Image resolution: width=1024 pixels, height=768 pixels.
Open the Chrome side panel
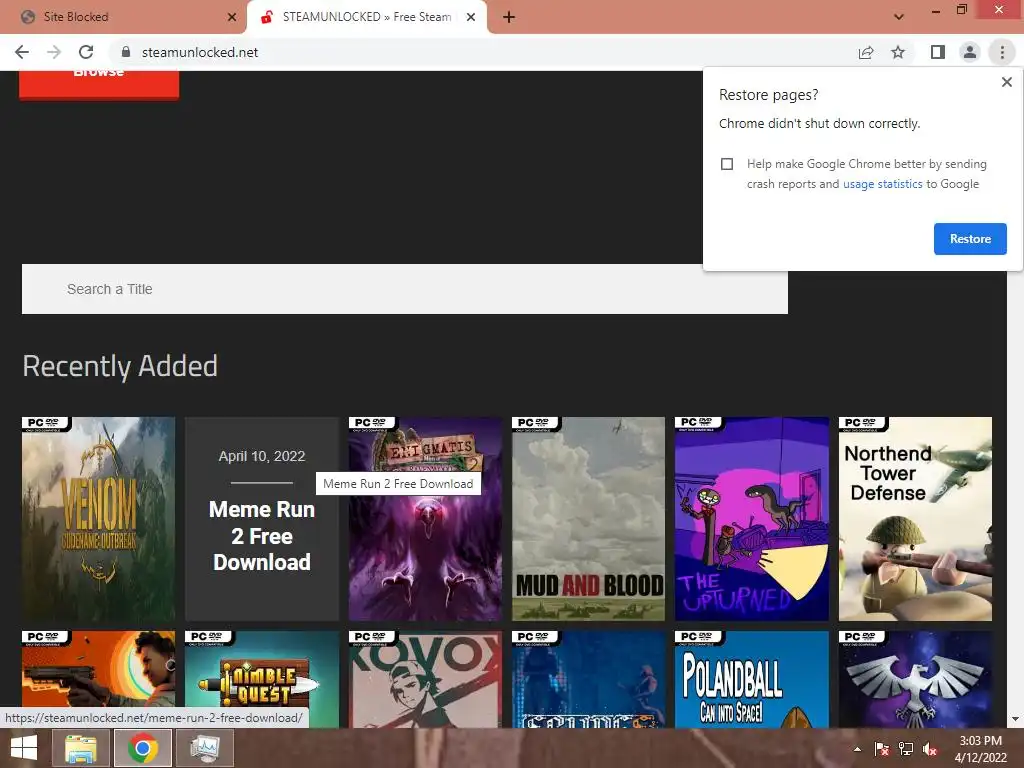(x=938, y=52)
